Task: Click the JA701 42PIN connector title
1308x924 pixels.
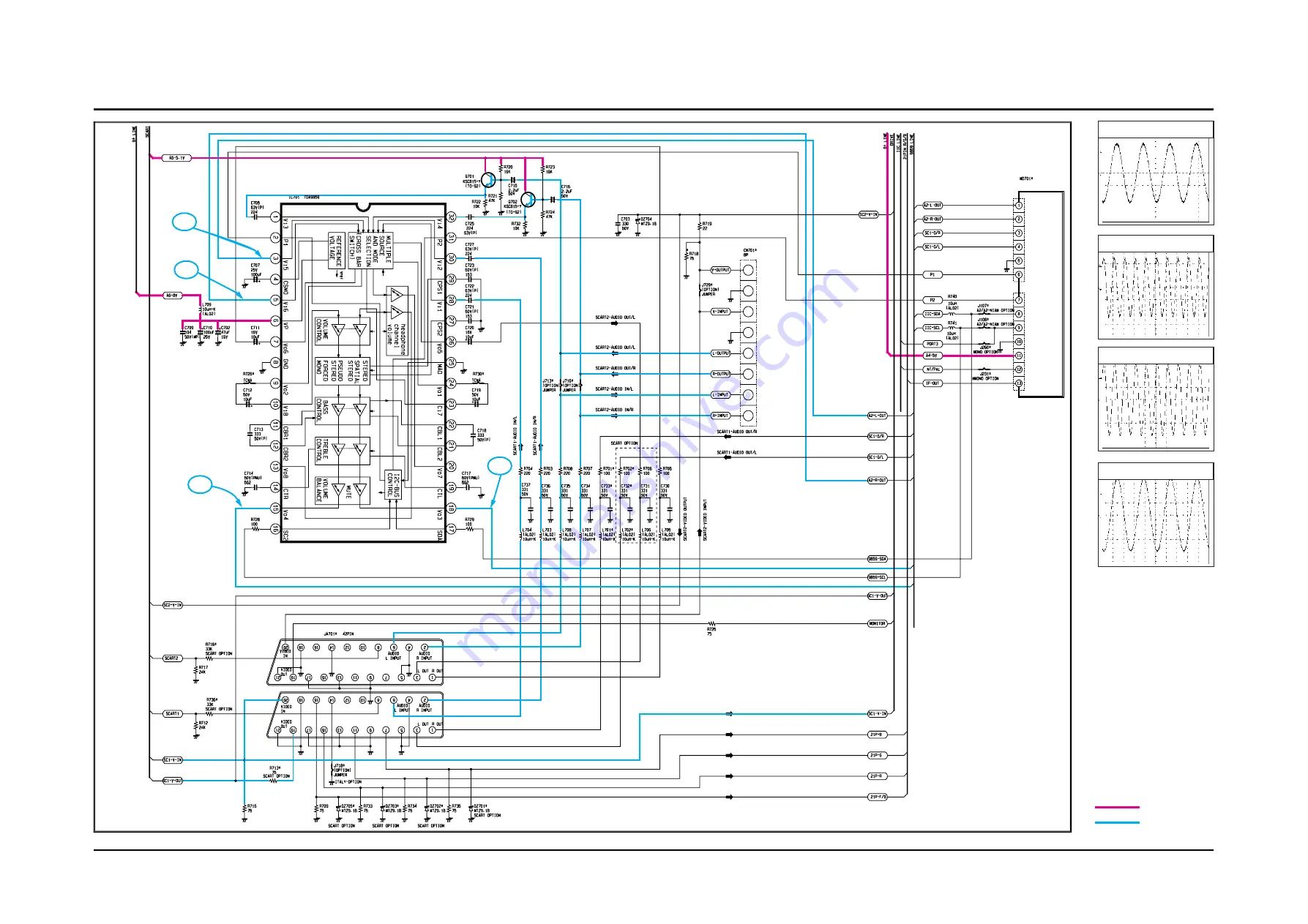Action: click(339, 634)
